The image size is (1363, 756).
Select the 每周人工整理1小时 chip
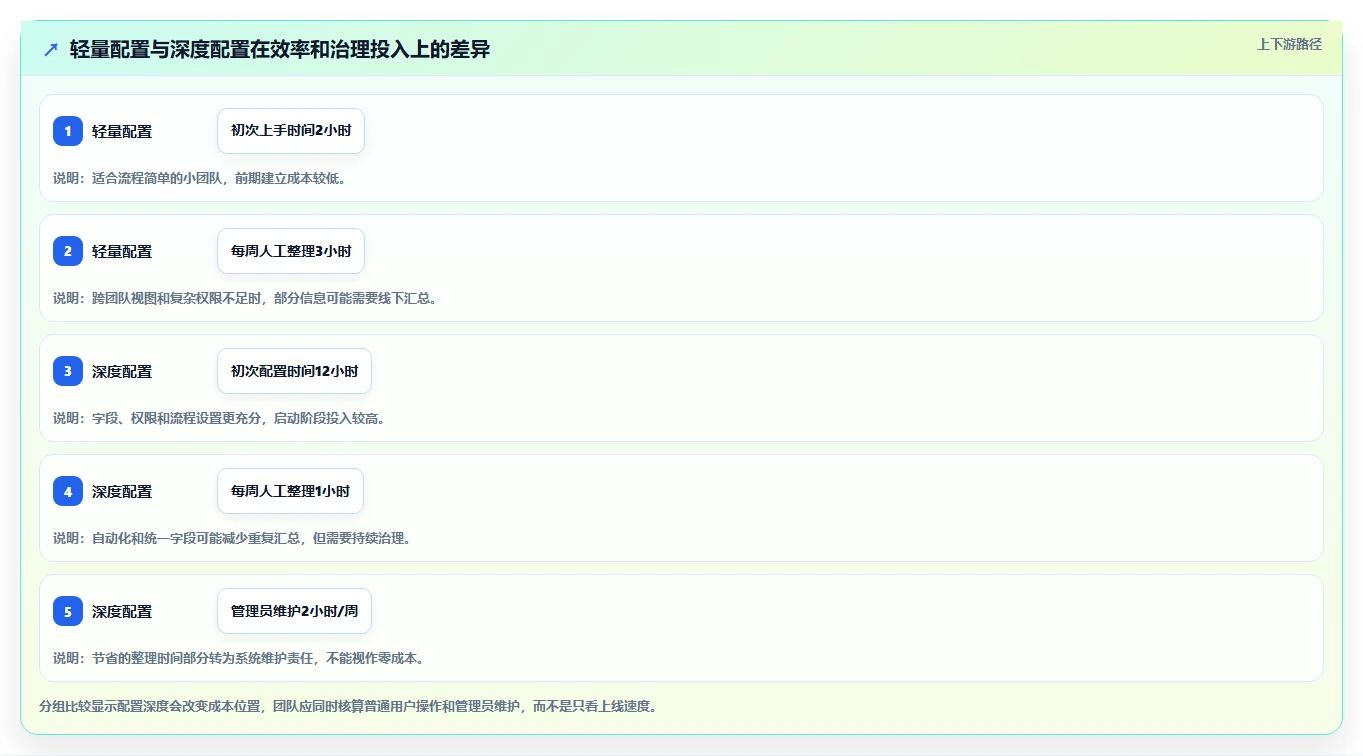point(290,491)
